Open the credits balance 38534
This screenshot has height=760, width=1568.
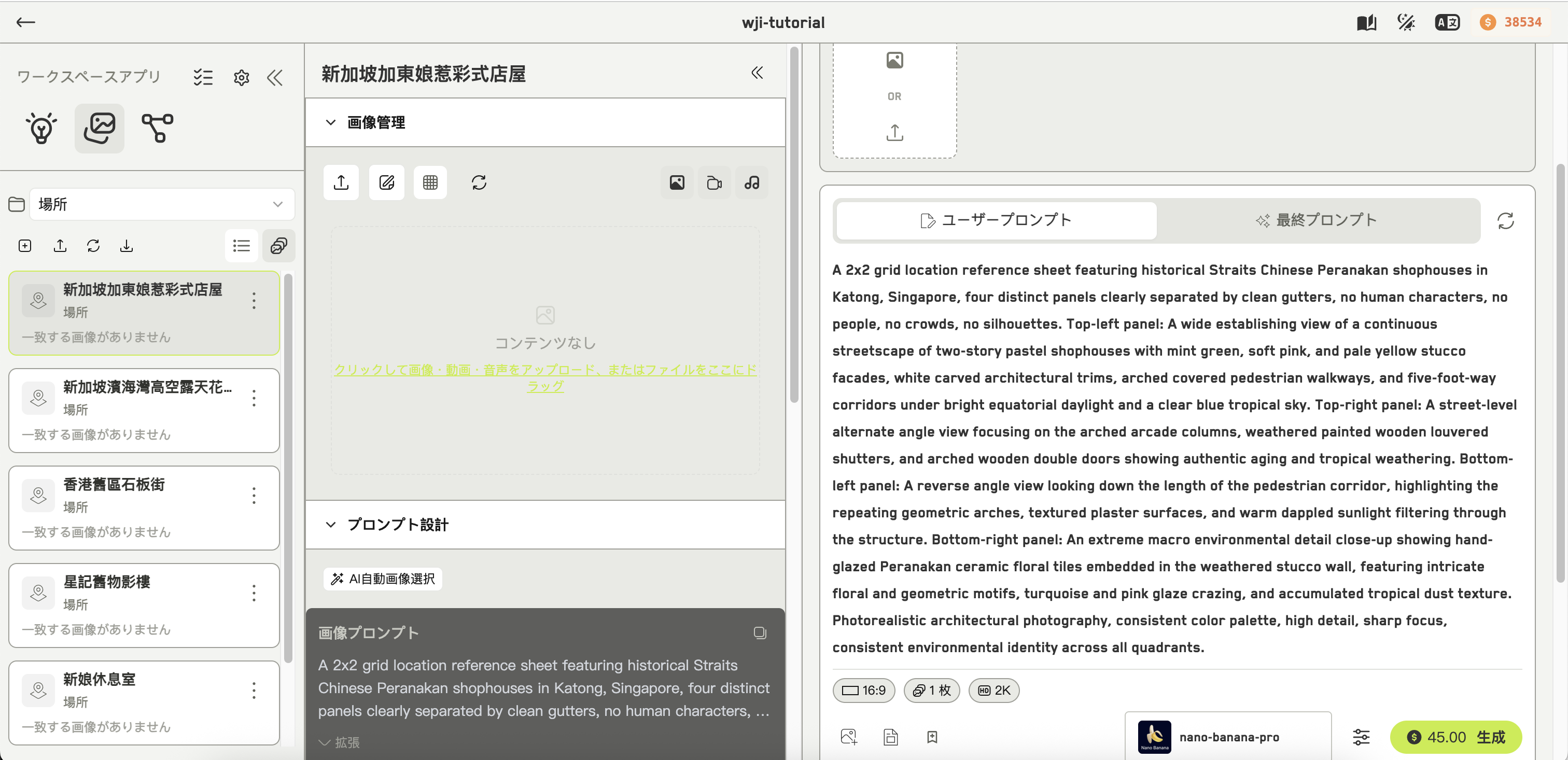click(1511, 22)
